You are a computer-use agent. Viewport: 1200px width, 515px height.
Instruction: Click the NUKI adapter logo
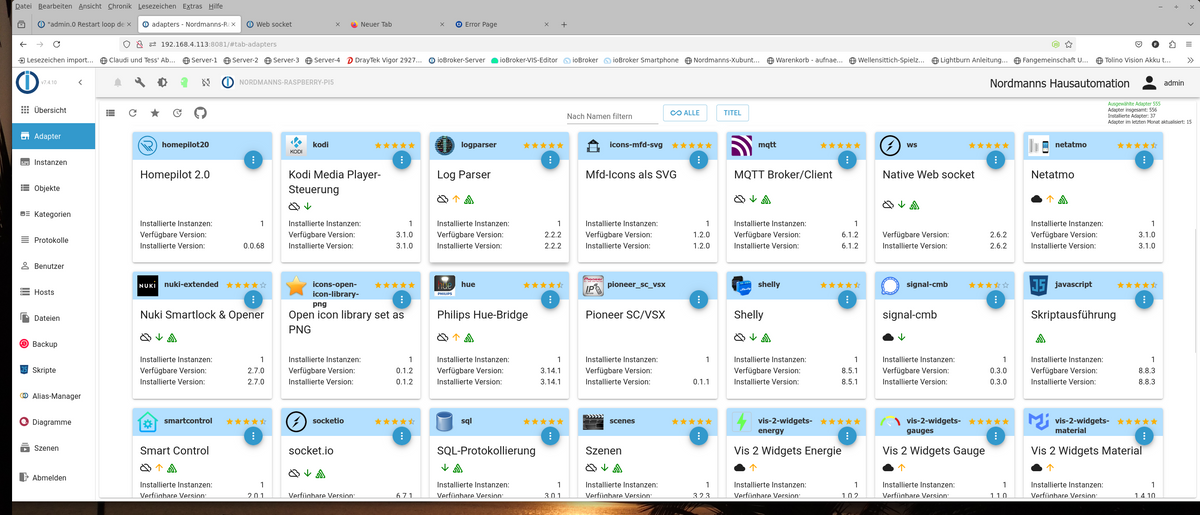147,285
